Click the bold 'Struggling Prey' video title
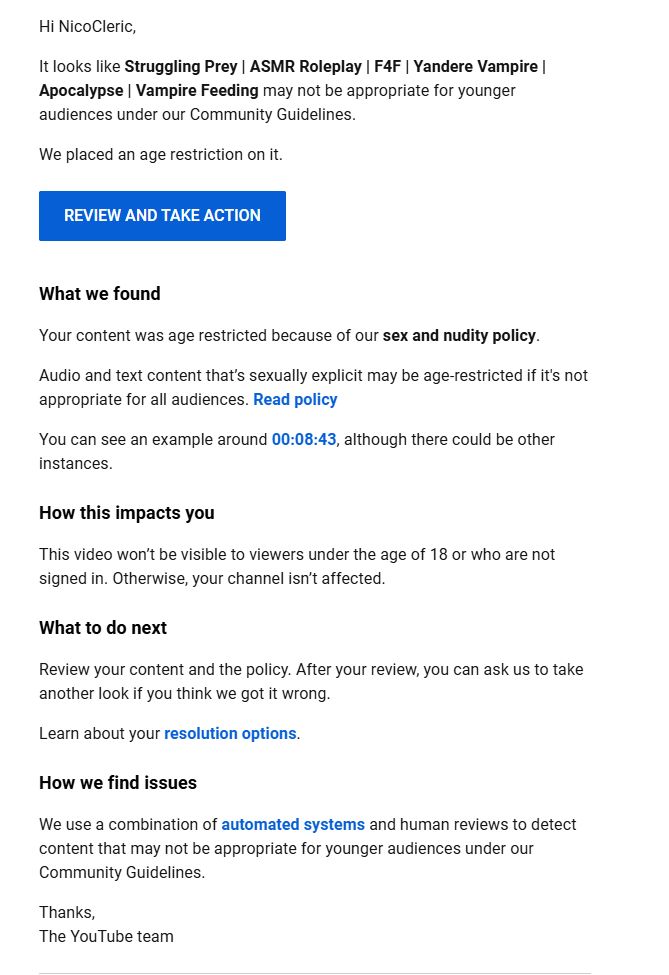The width and height of the screenshot is (669, 975). (x=181, y=67)
